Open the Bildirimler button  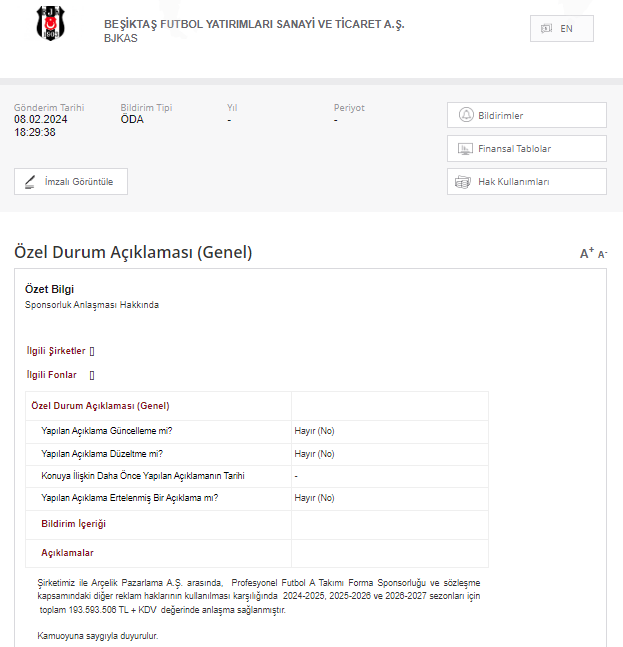(x=526, y=115)
